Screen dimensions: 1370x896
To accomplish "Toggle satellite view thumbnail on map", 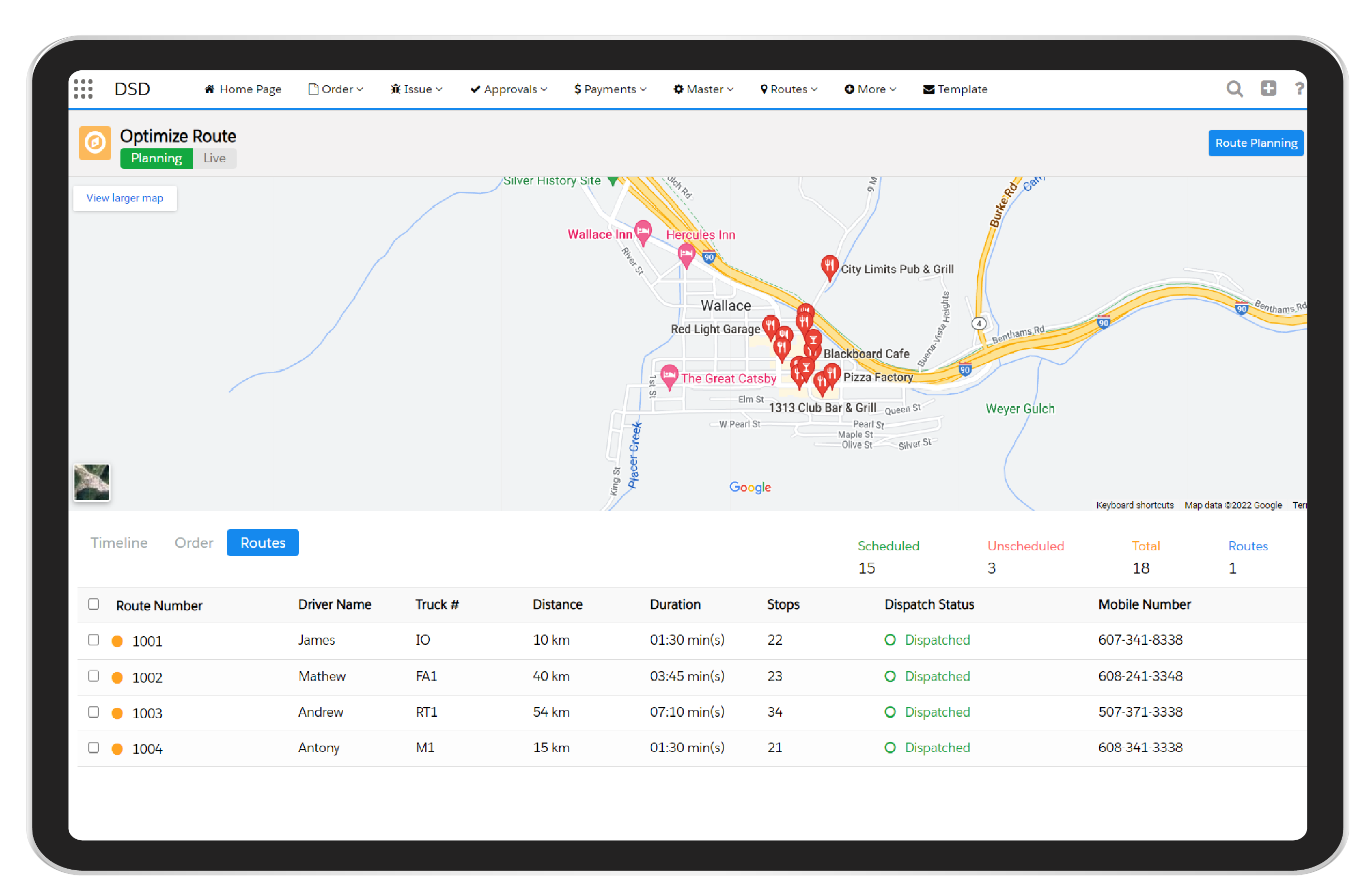I will coord(91,482).
